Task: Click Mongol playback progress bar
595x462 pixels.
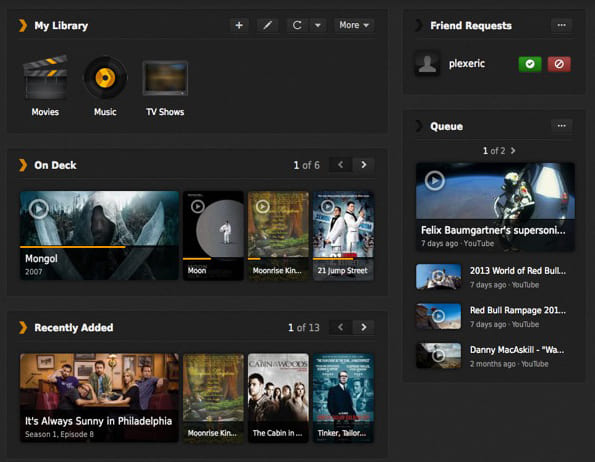Action: (x=99, y=247)
